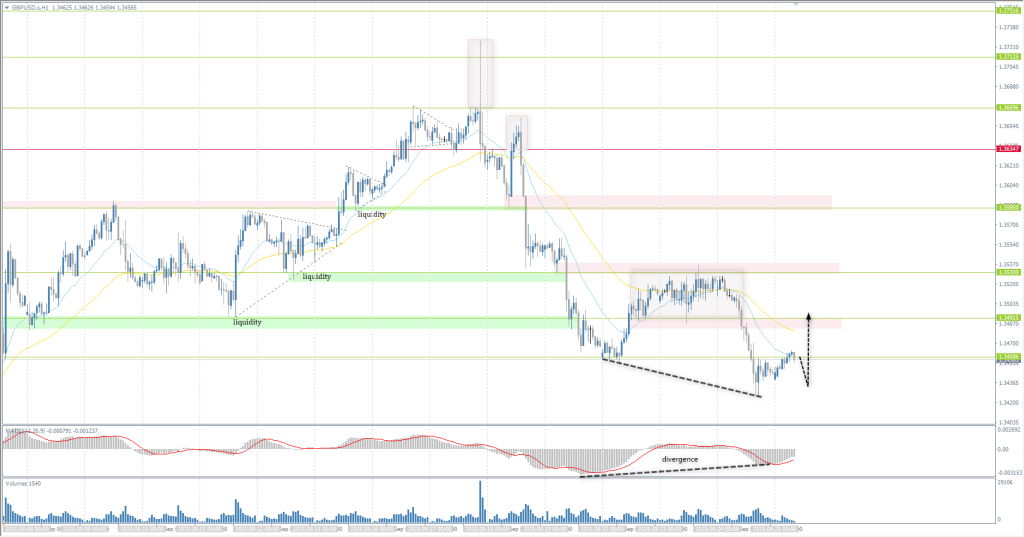Click the MACD indicator title label
Viewport: 1024px width, 537px height.
tap(40, 433)
